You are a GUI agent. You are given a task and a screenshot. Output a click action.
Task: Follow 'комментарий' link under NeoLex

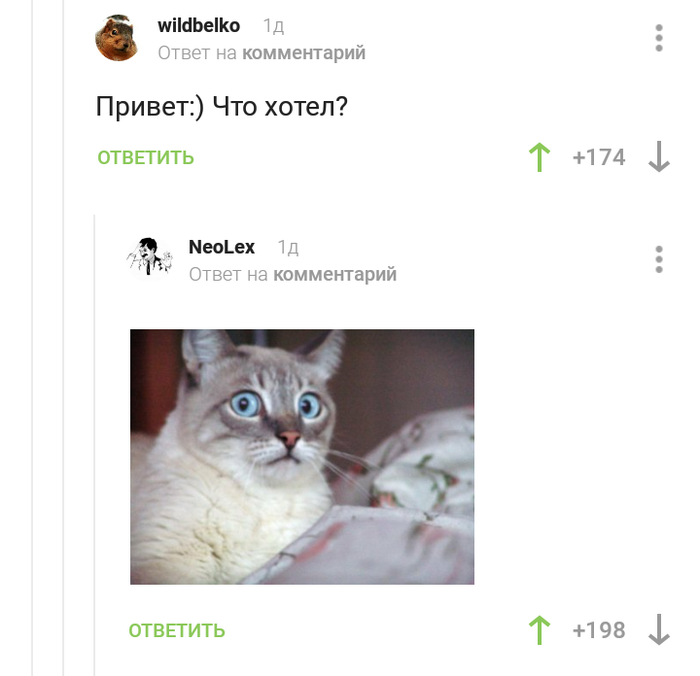[335, 275]
